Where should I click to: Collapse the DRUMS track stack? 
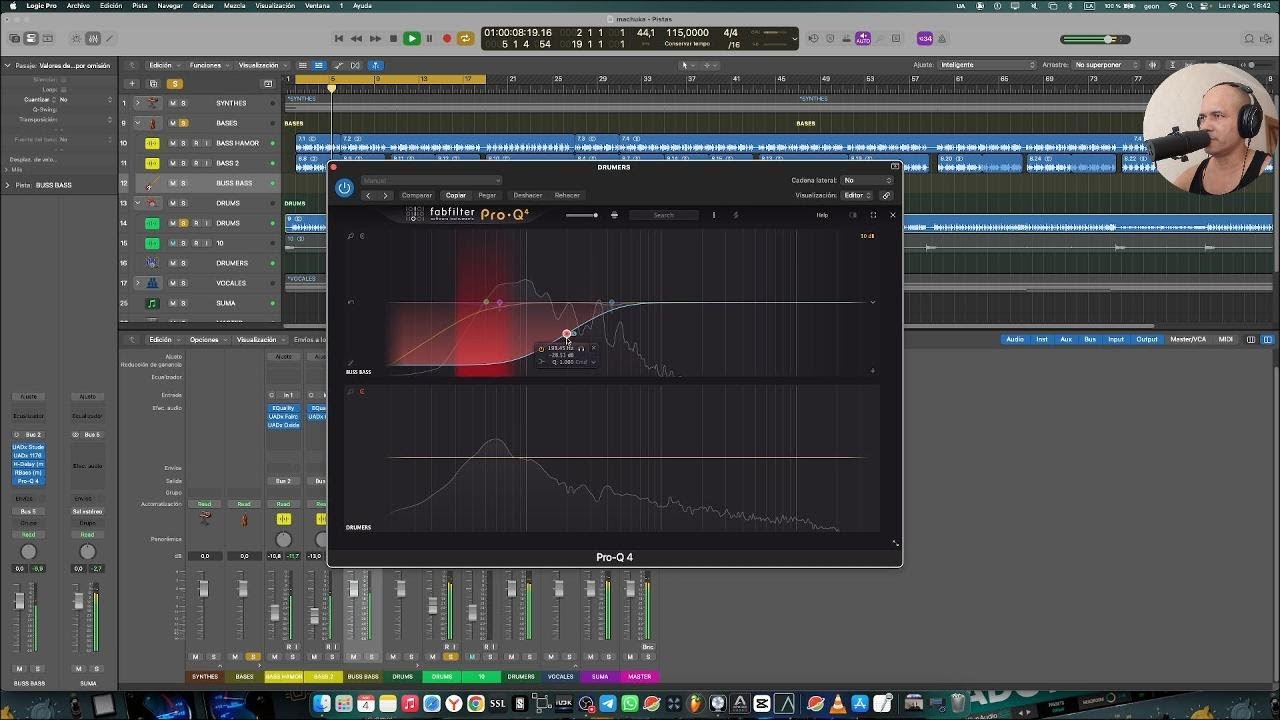138,203
